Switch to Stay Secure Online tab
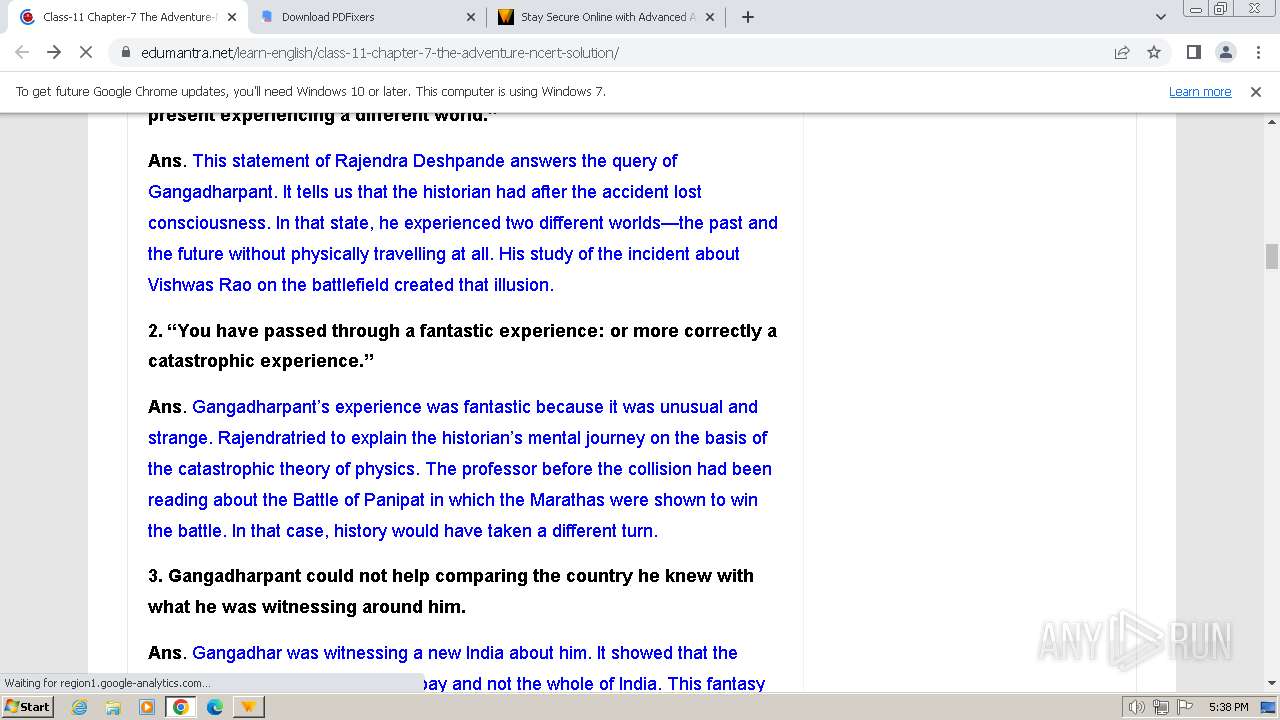 (x=606, y=17)
